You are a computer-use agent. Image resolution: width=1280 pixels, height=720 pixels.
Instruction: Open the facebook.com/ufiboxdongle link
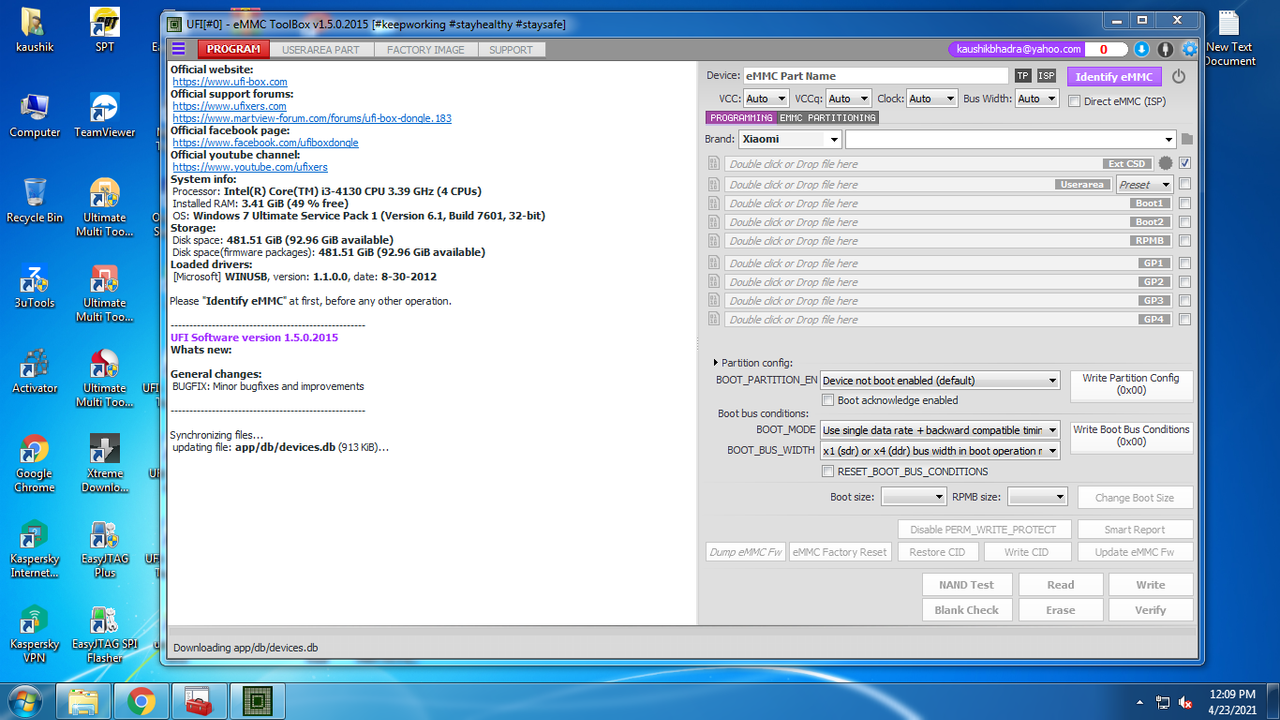click(265, 143)
